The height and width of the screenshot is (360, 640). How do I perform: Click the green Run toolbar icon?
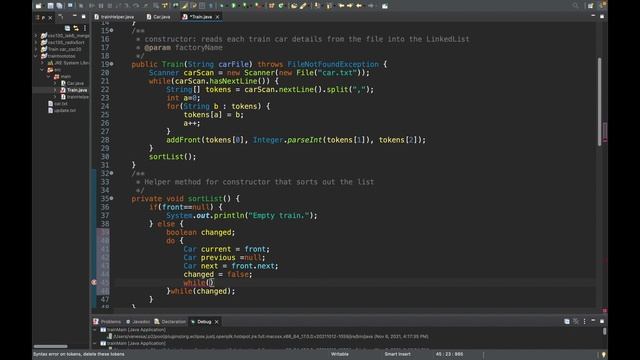[234, 6]
